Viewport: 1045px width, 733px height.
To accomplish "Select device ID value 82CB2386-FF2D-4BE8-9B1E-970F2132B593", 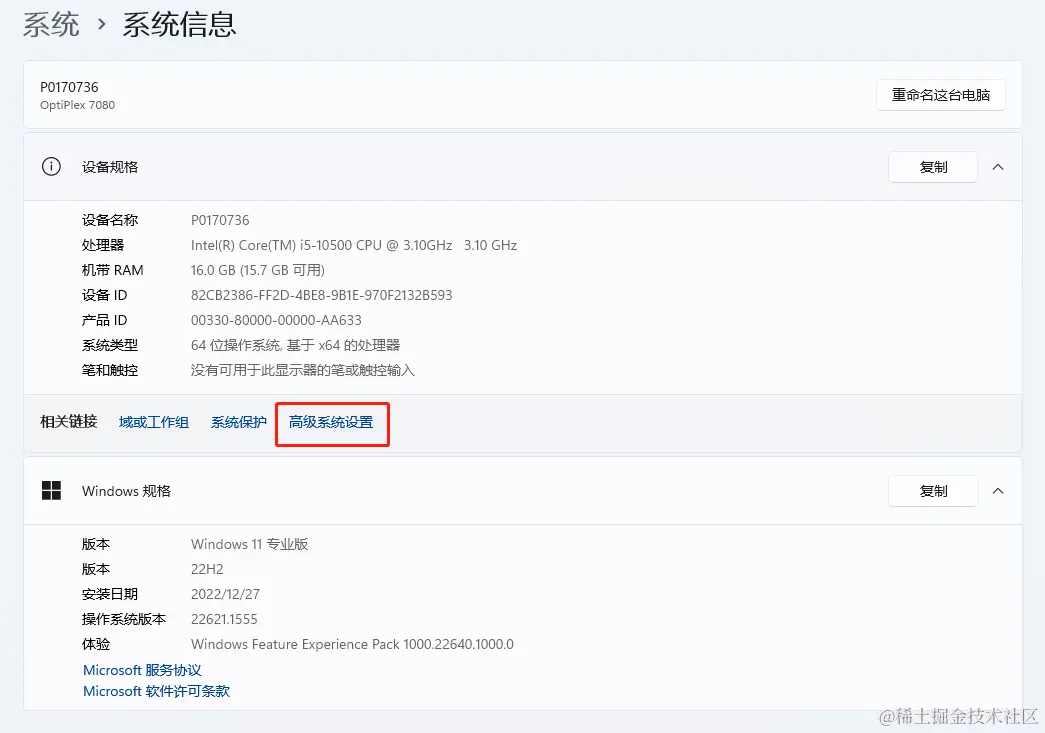I will coord(321,295).
